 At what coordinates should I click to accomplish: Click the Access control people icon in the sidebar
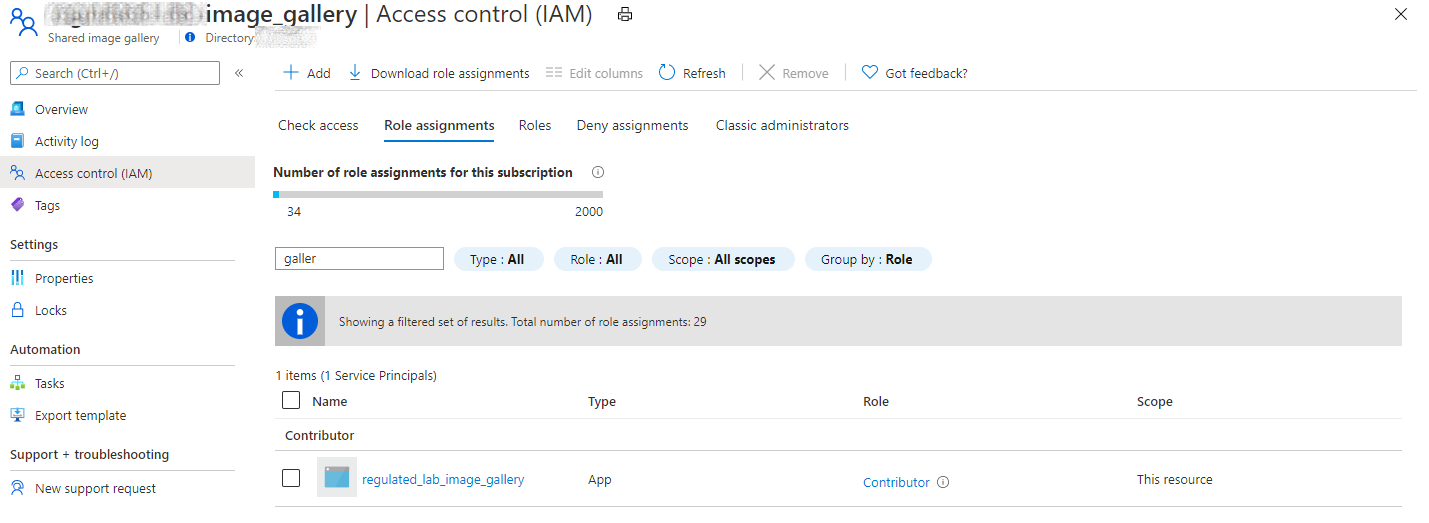pos(17,173)
